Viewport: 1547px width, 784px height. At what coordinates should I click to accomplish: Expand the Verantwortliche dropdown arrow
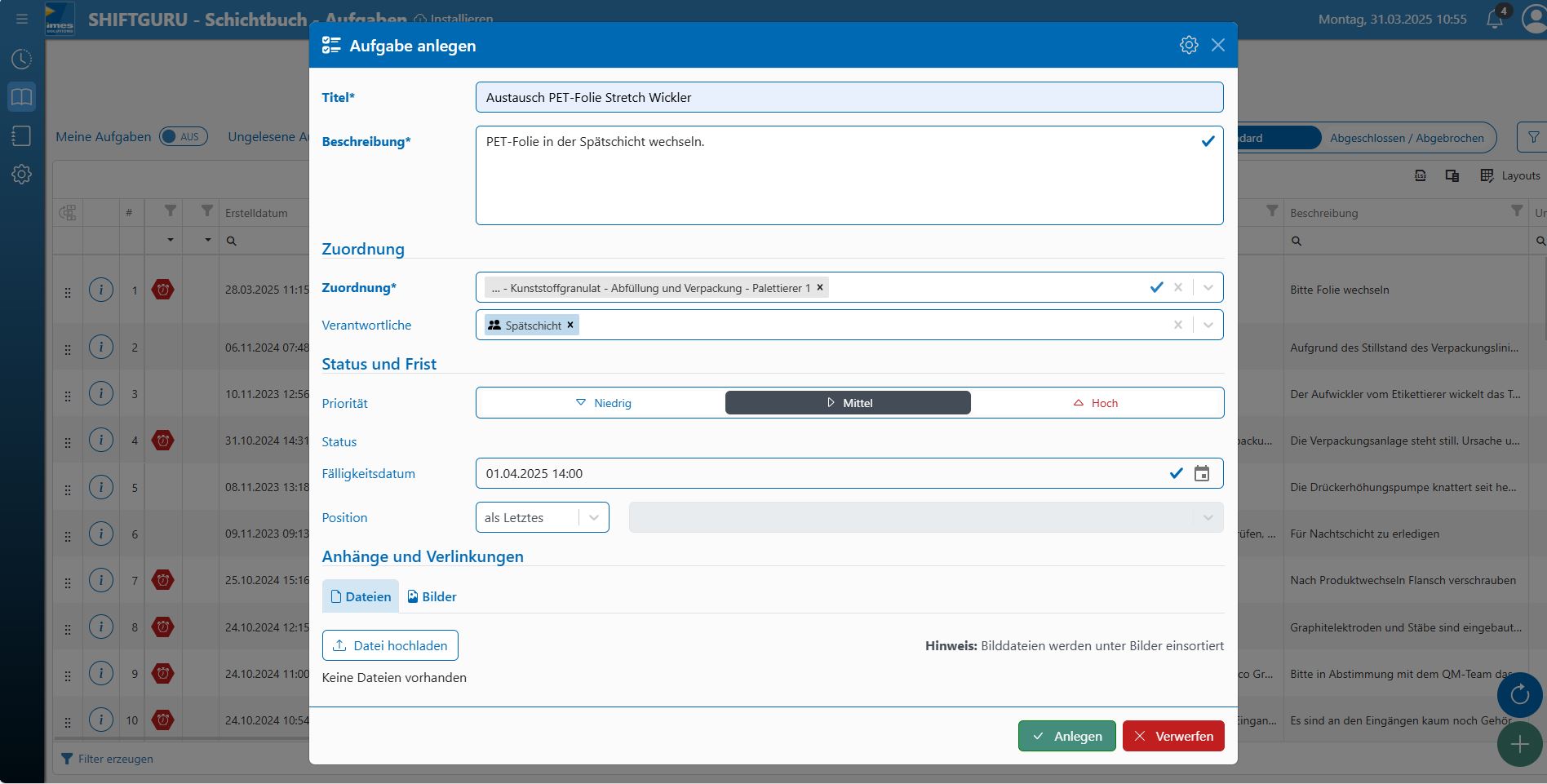[1208, 325]
